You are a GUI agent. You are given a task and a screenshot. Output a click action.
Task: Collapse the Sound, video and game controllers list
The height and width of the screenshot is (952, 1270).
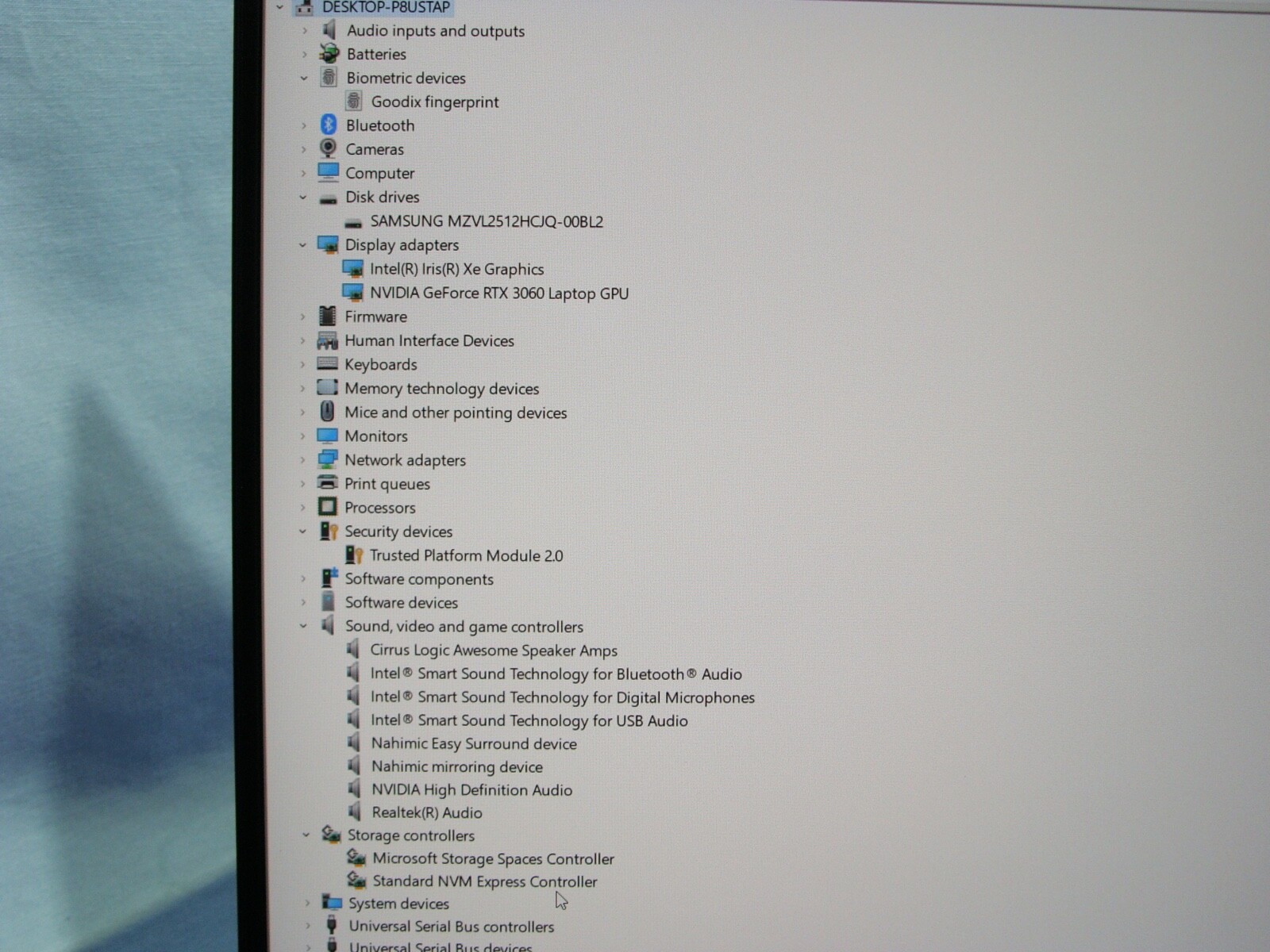click(x=305, y=626)
